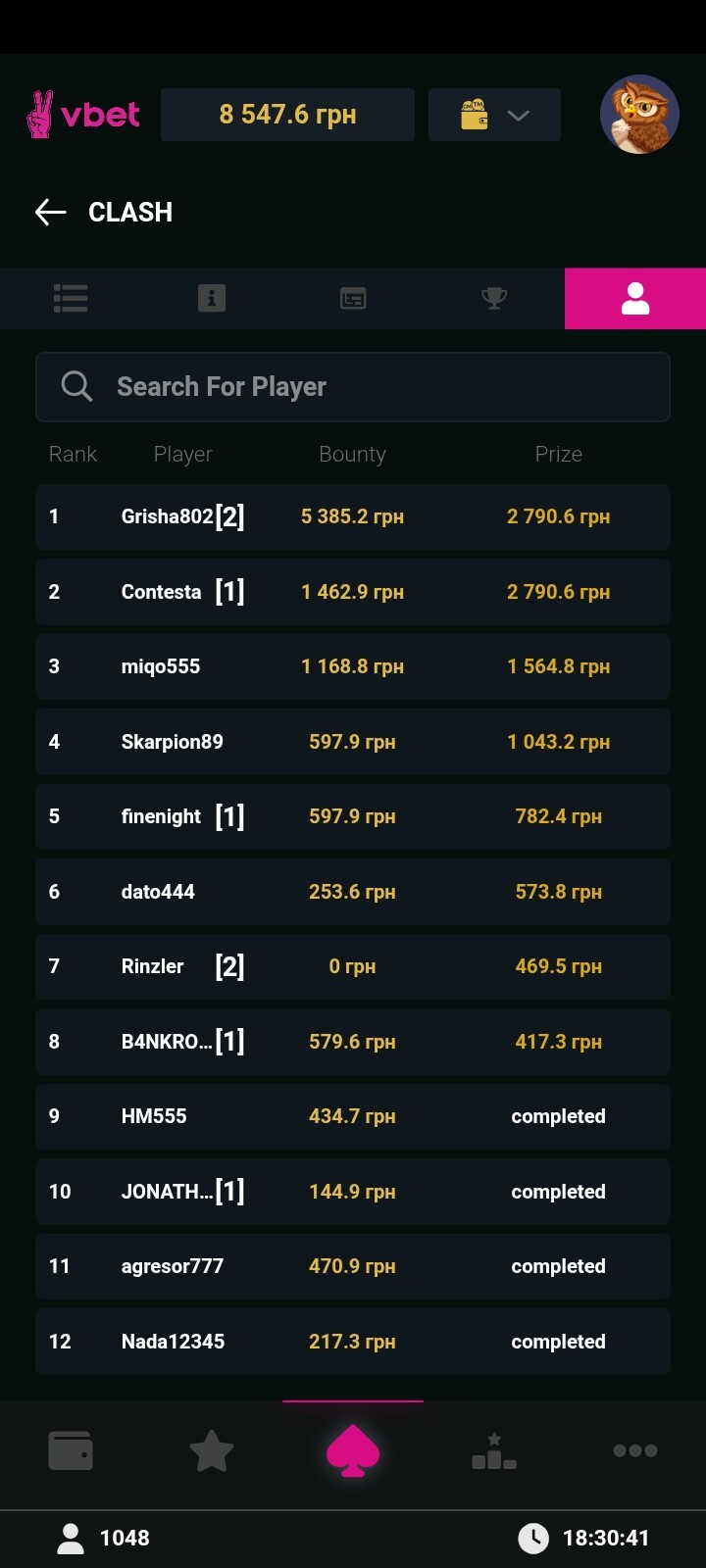Screen dimensions: 706x1568
Task: Open player Grisha802 row
Action: click(353, 516)
